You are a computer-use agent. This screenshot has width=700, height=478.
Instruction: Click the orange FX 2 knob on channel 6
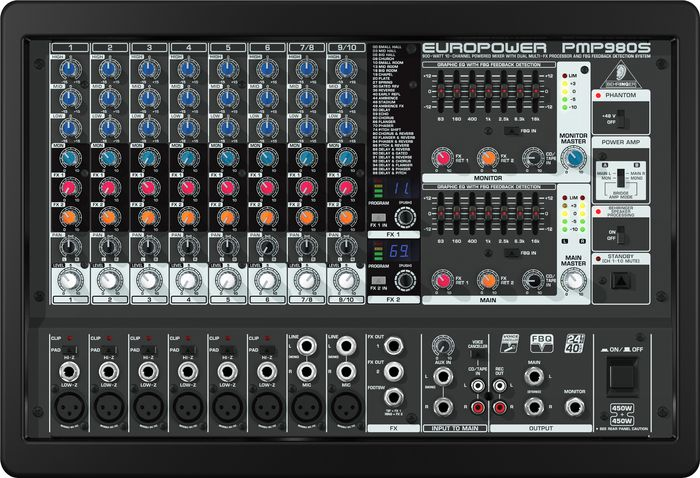[x=267, y=217]
